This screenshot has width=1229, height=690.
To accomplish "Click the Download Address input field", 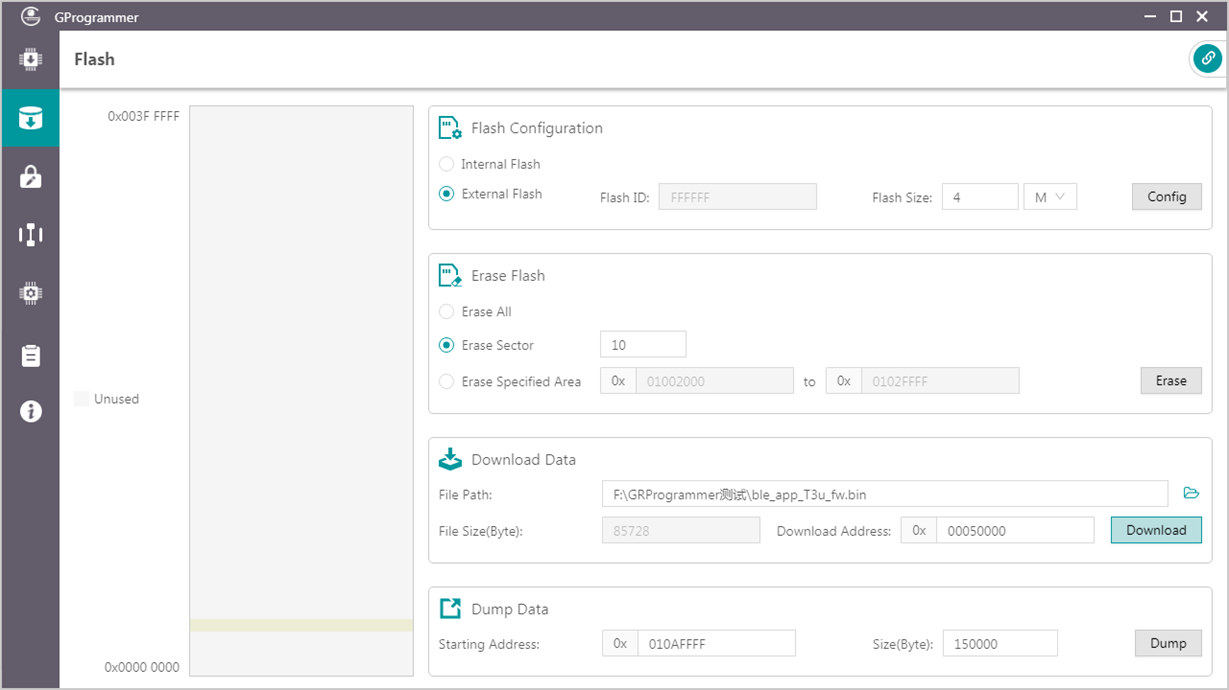I will [1014, 531].
